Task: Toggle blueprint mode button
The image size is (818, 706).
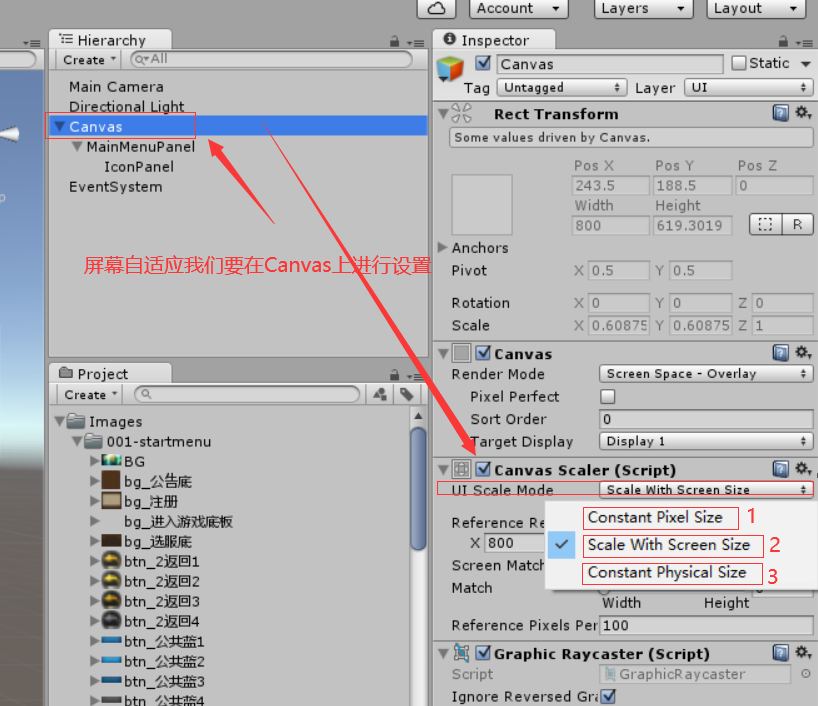Action: coord(765,224)
